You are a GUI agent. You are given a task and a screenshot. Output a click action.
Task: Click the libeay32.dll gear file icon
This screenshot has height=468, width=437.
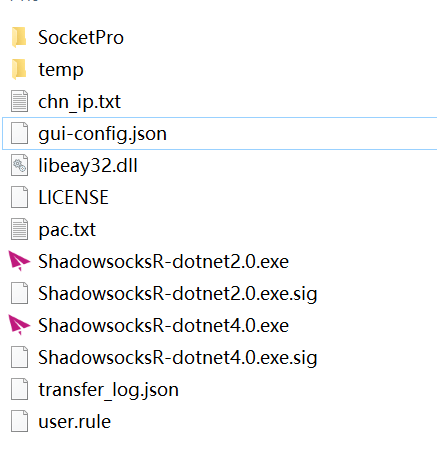(x=19, y=165)
